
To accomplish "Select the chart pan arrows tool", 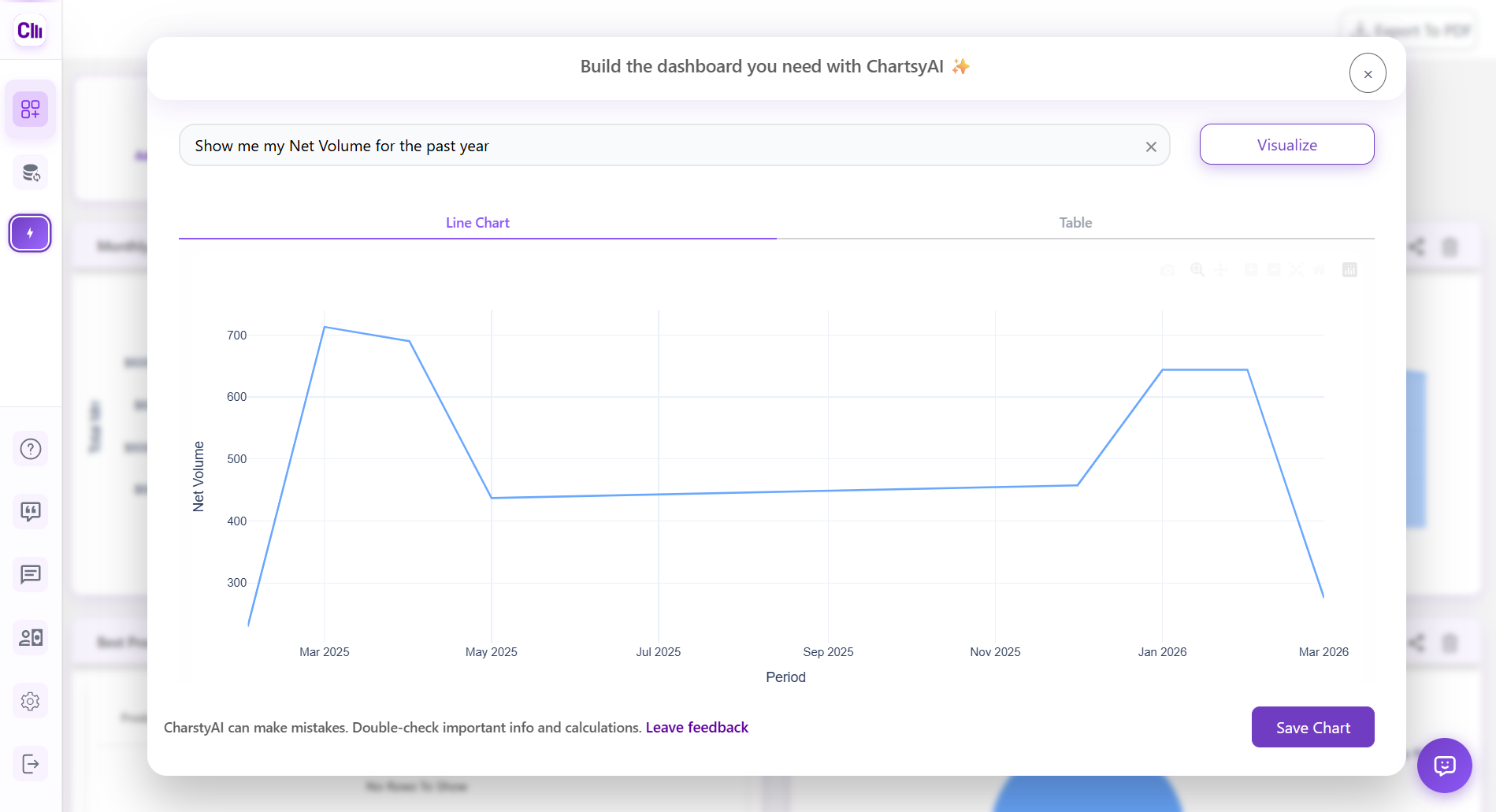I will tap(1220, 269).
